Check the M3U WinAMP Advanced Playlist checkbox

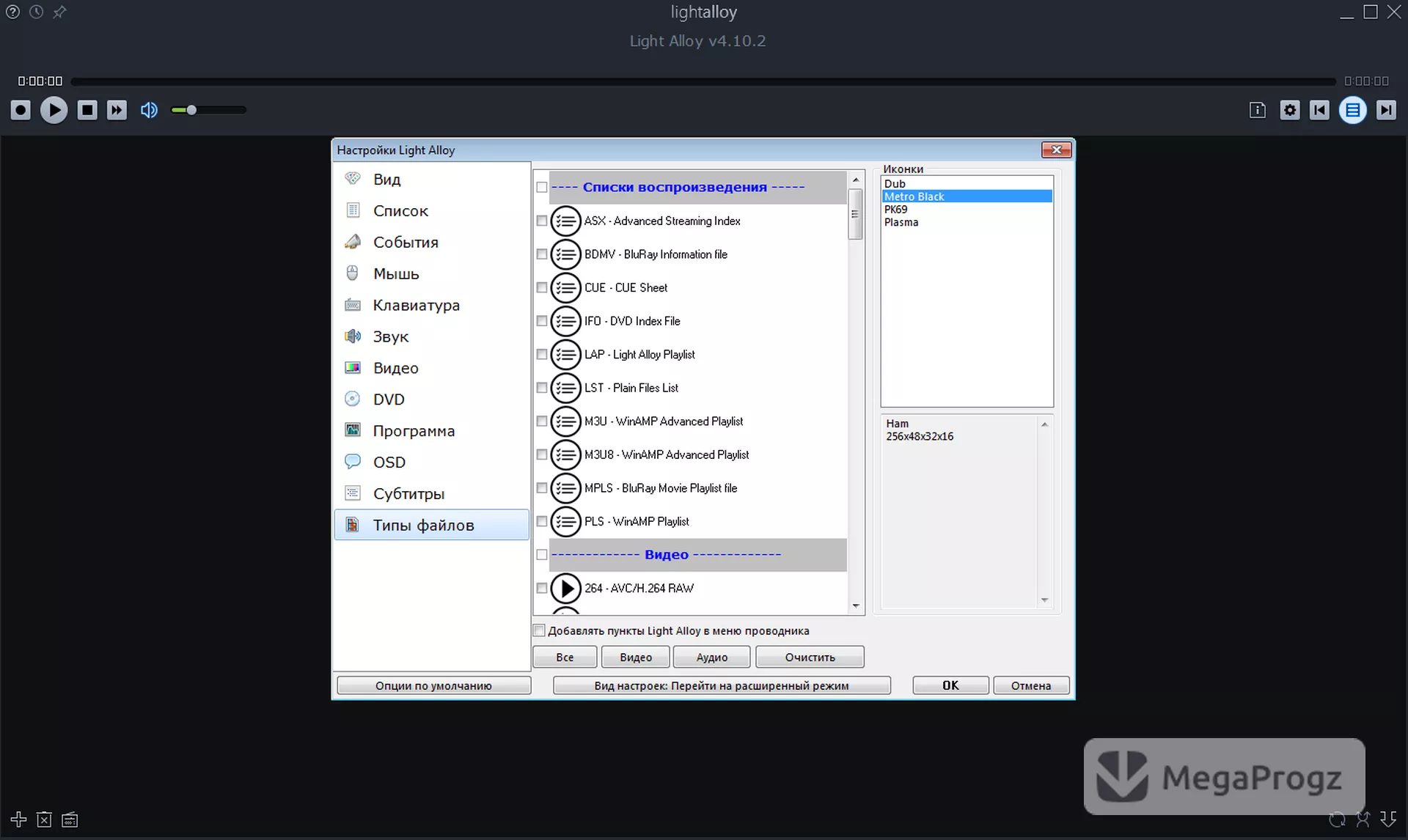pos(541,421)
